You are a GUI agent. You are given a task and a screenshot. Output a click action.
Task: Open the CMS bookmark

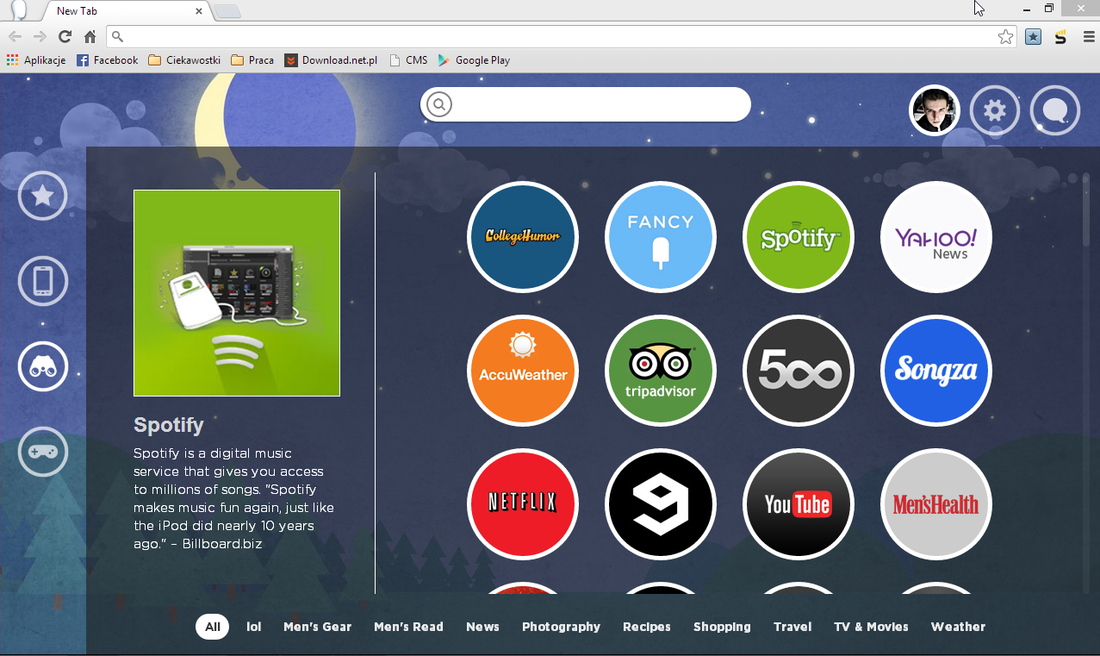(x=408, y=60)
